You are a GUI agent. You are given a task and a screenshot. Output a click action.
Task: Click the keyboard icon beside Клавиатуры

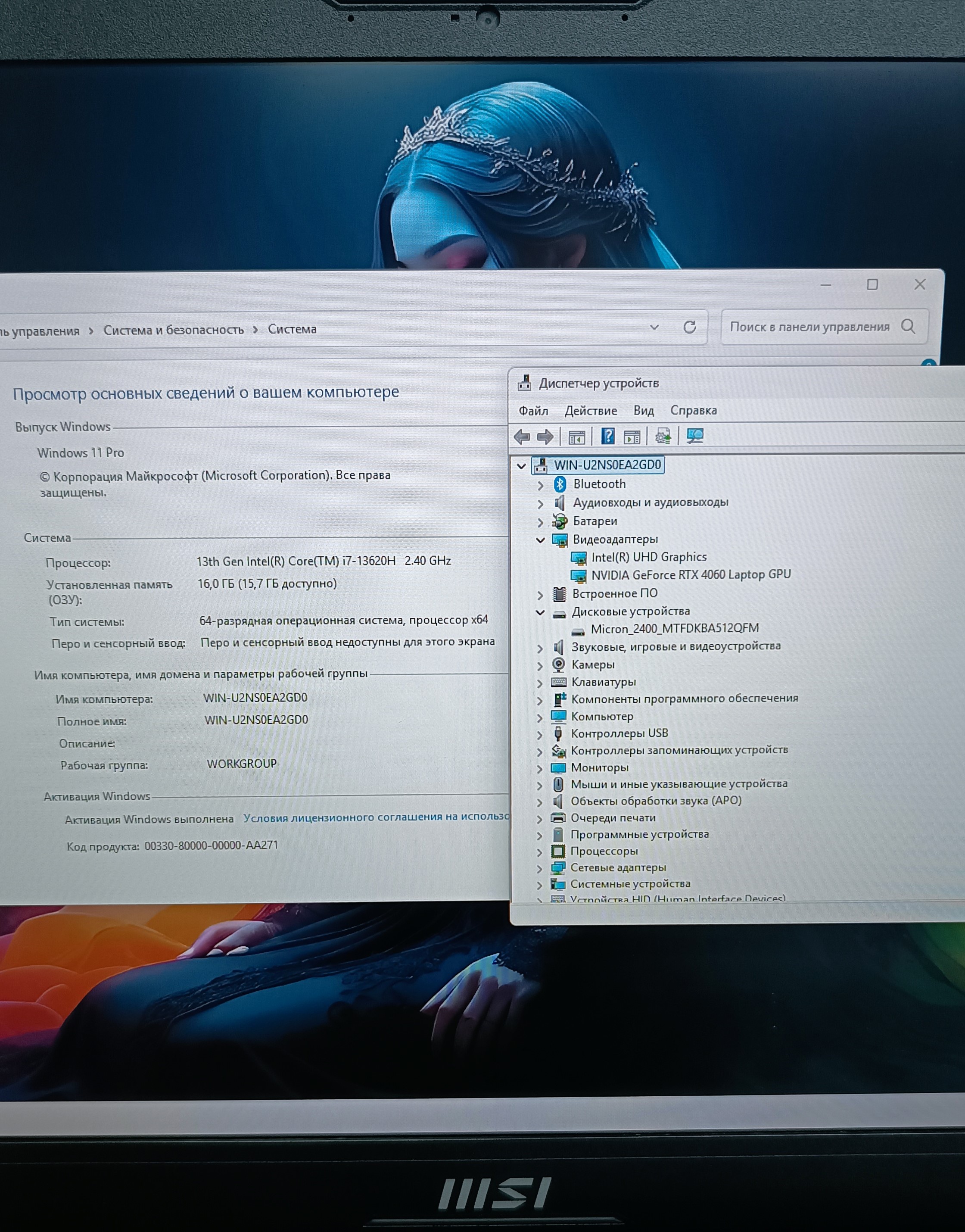click(559, 682)
